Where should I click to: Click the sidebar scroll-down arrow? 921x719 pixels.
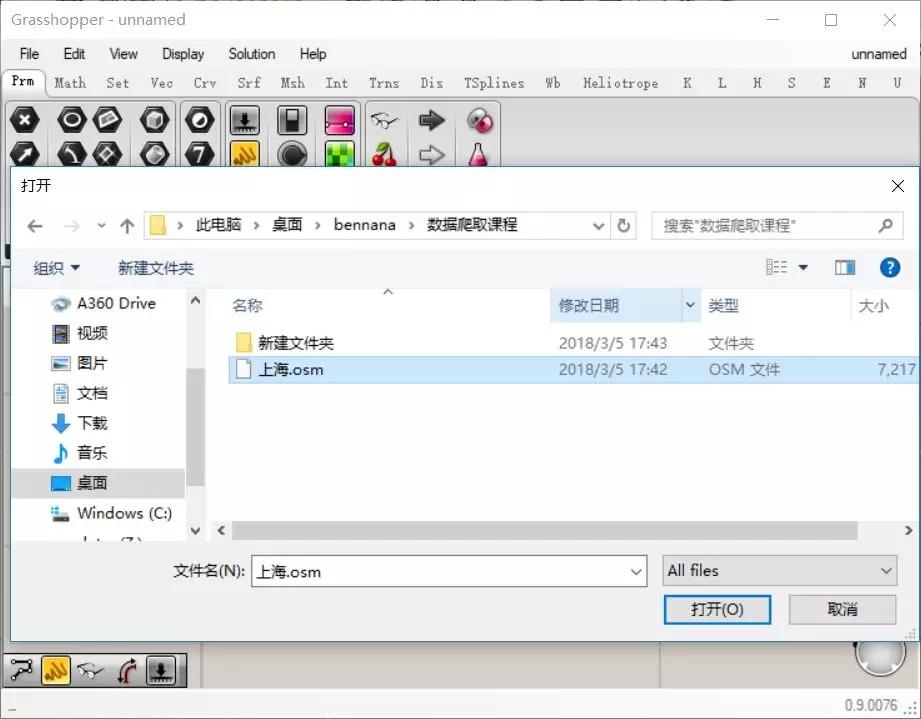pos(196,530)
